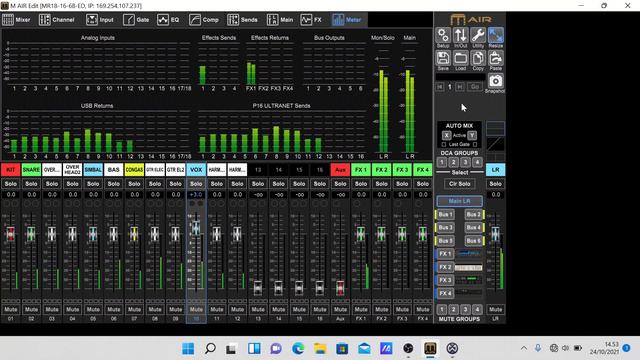
Task: Click the CONGAS channel fader
Action: pyautogui.click(x=134, y=233)
